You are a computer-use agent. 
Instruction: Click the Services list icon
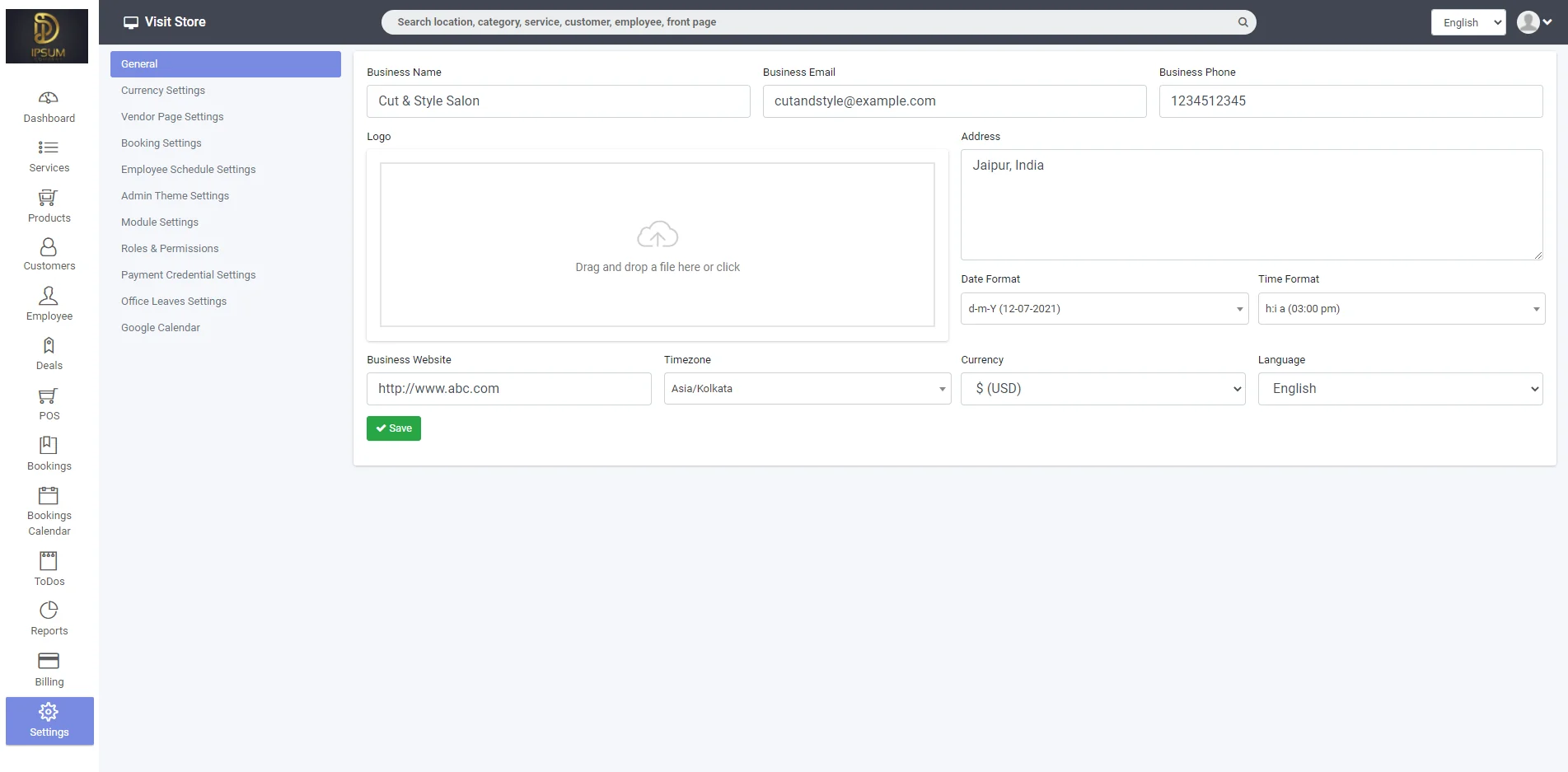point(49,147)
